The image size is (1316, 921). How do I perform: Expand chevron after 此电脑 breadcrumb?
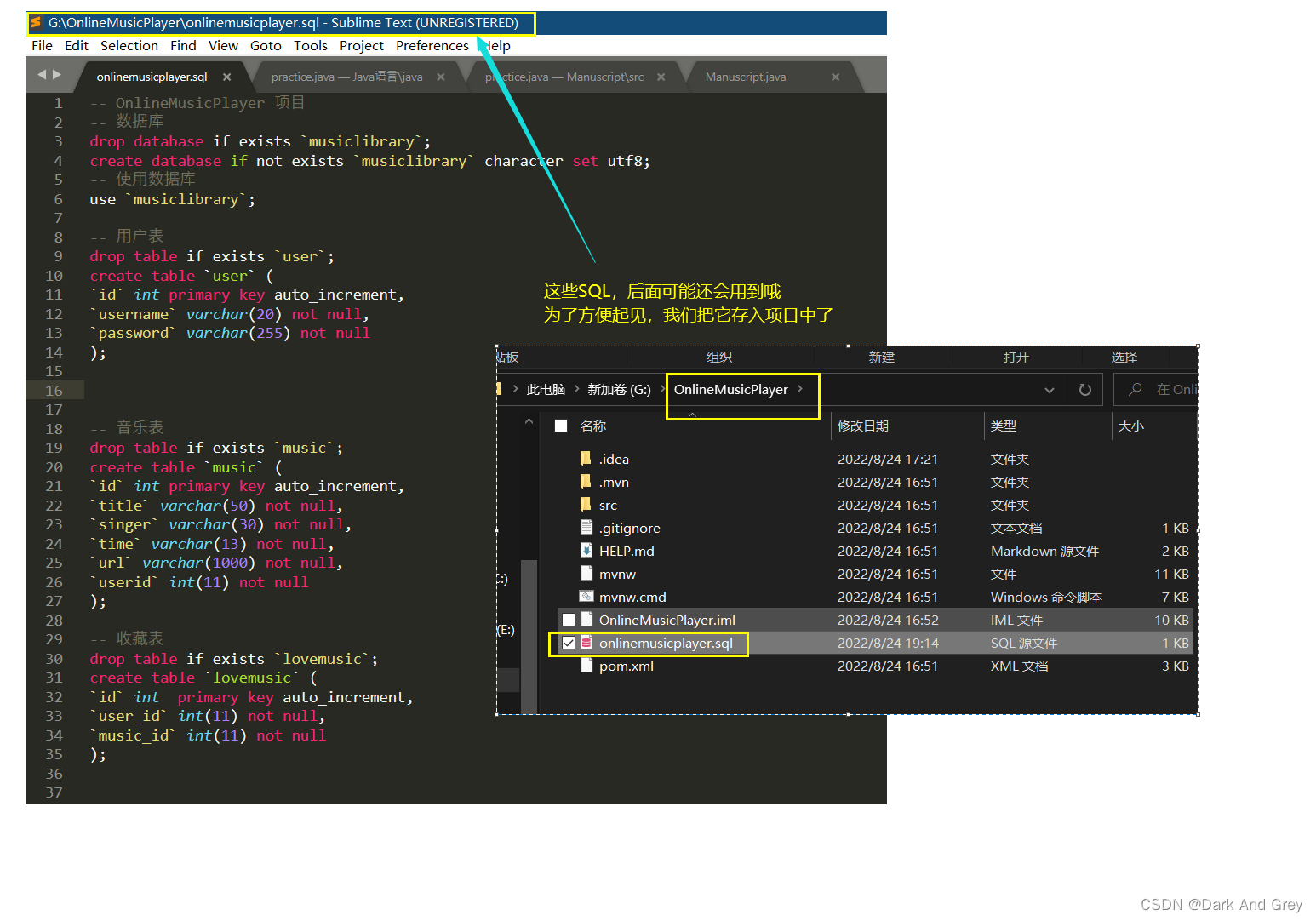(577, 389)
